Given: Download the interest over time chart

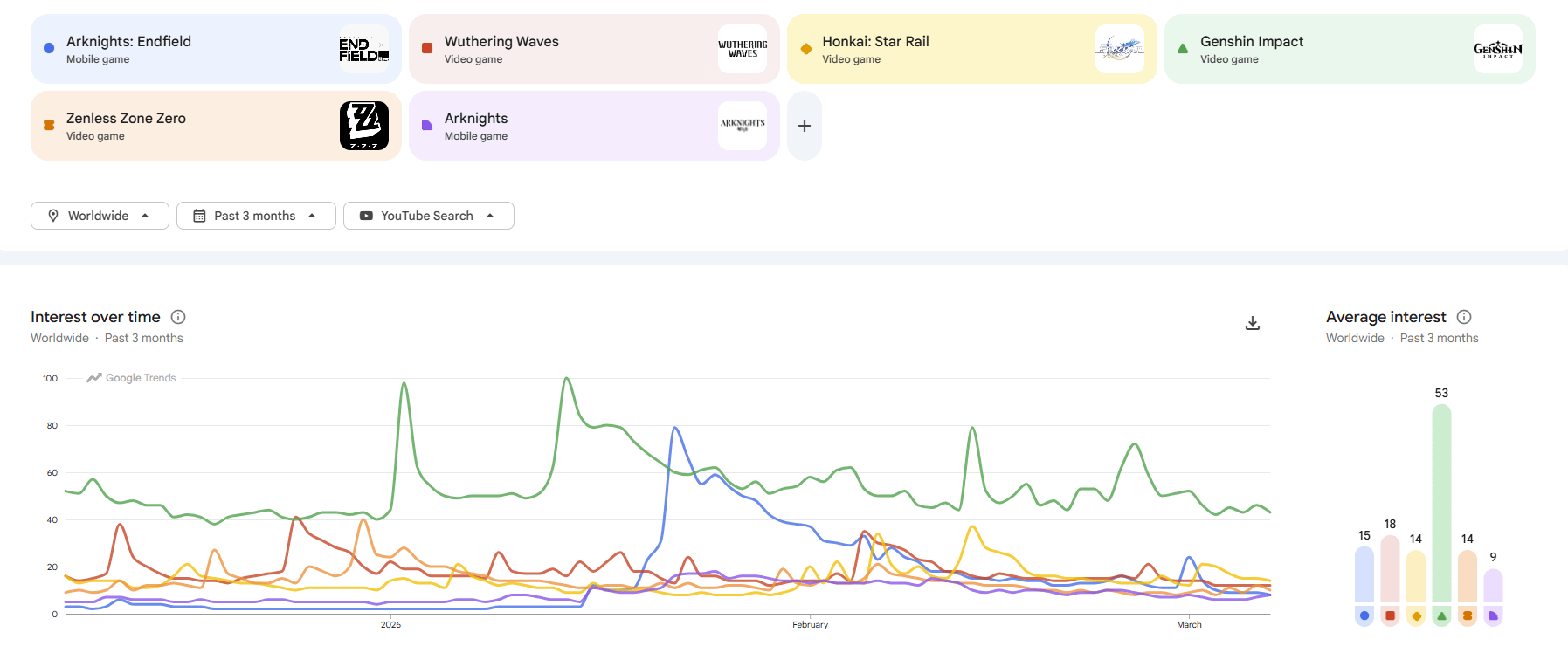Looking at the screenshot, I should point(1253,323).
